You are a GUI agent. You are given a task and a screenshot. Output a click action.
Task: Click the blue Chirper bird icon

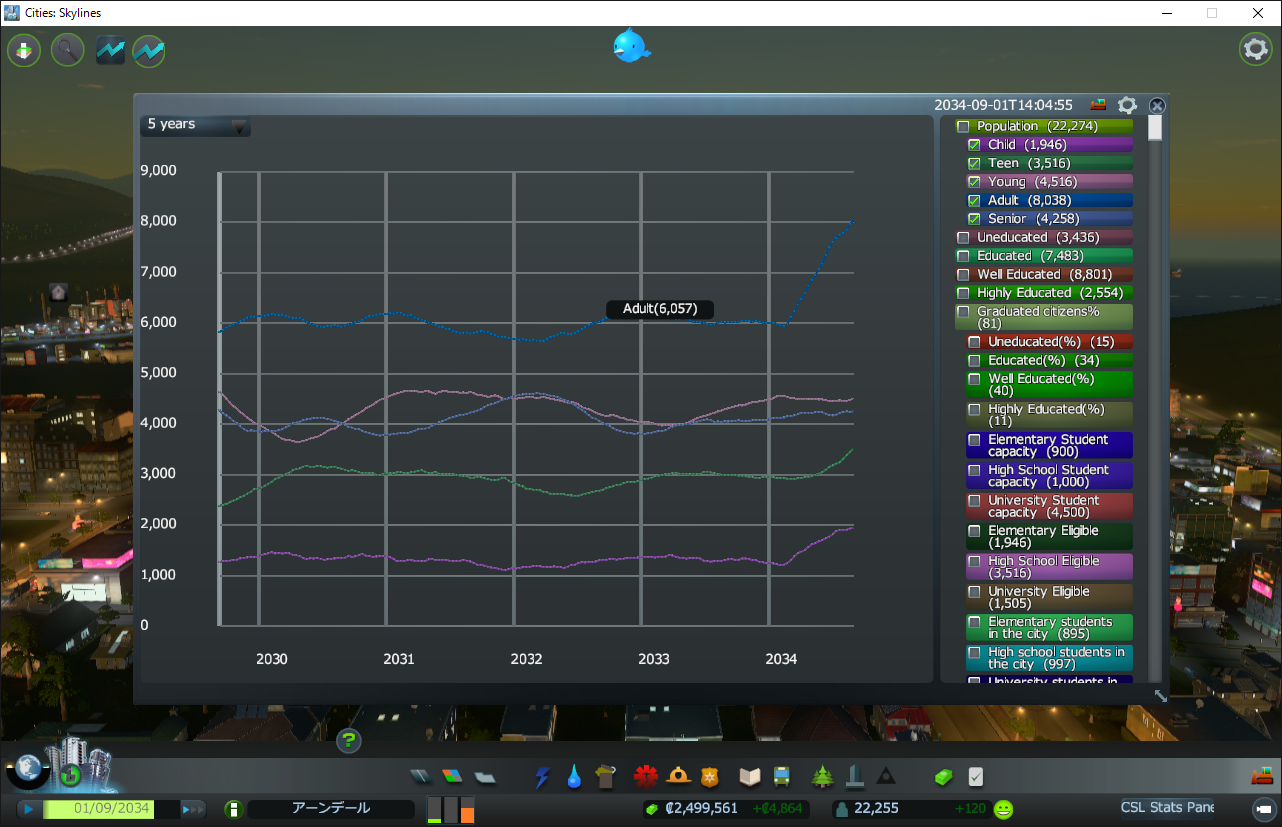pos(631,46)
